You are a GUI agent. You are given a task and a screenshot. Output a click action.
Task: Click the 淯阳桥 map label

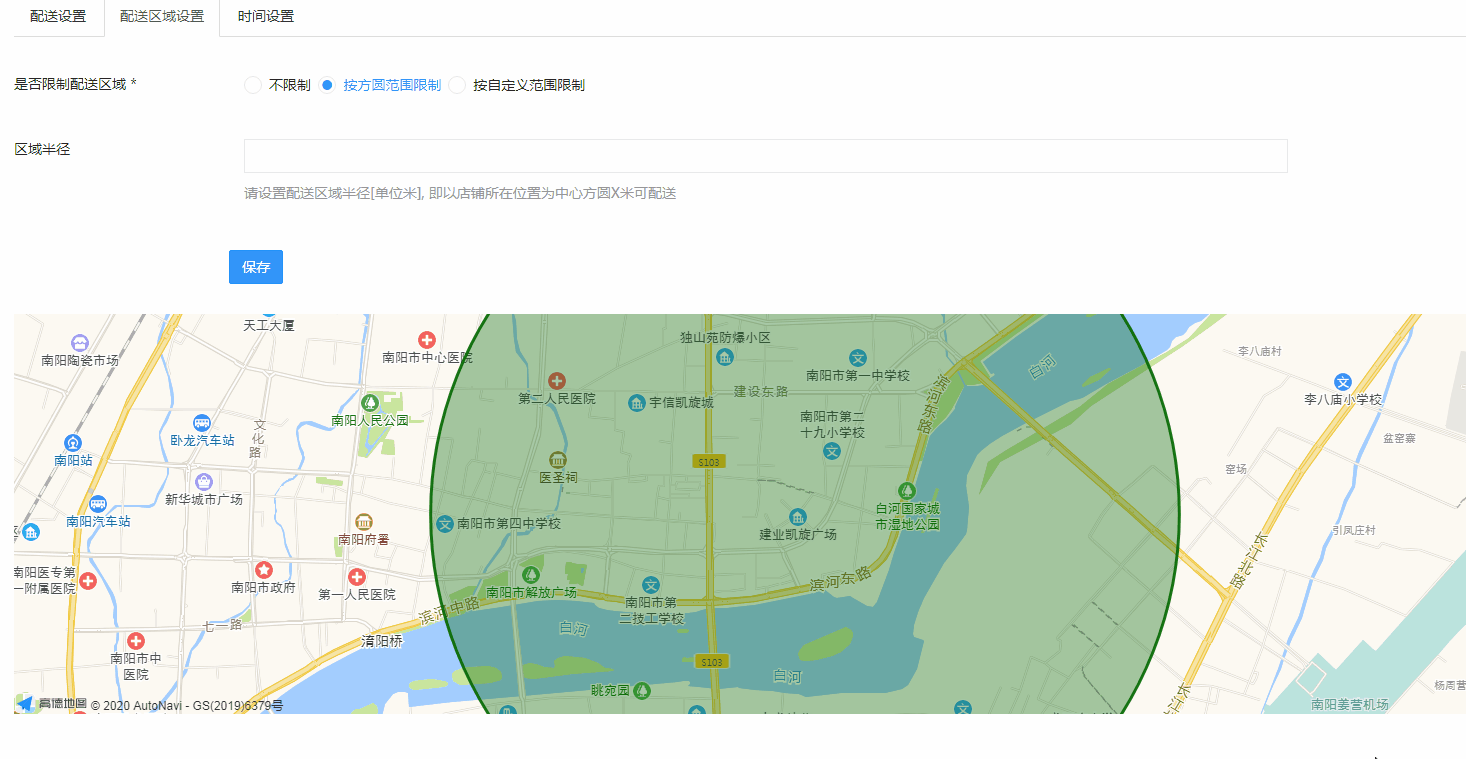[382, 641]
